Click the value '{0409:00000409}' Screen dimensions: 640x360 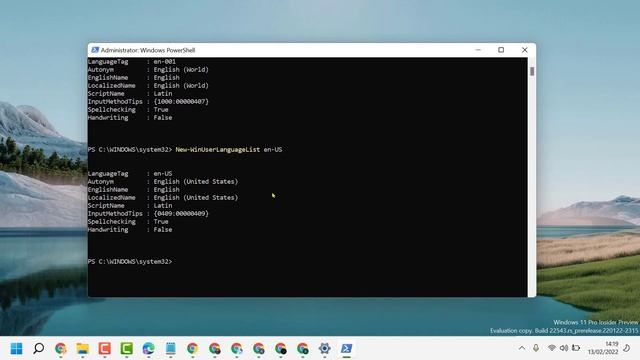pyautogui.click(x=181, y=213)
